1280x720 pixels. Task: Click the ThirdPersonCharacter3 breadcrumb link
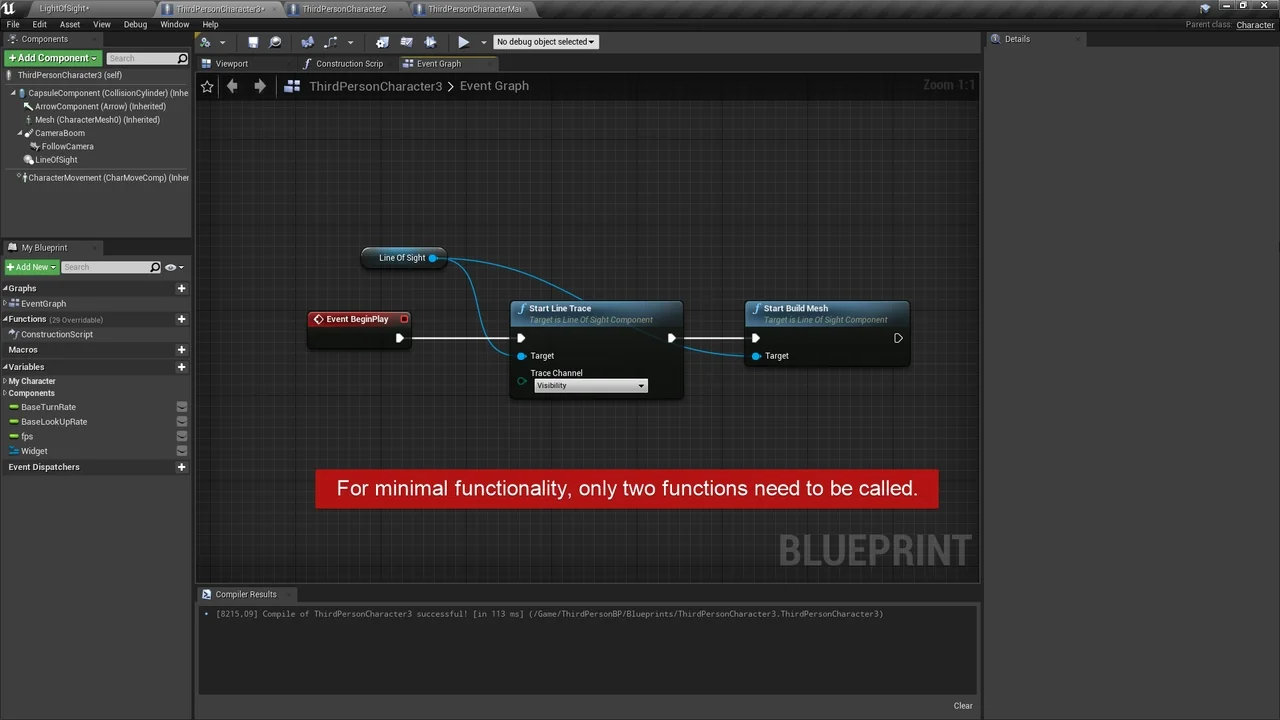tap(375, 86)
